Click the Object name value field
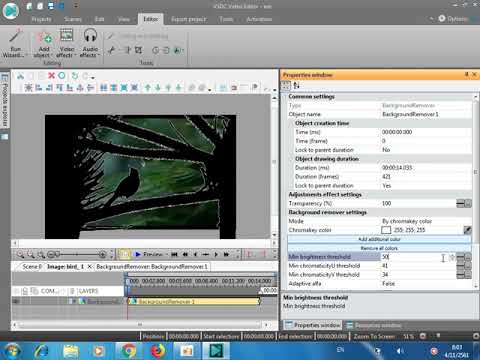The height and width of the screenshot is (360, 480). (426, 114)
